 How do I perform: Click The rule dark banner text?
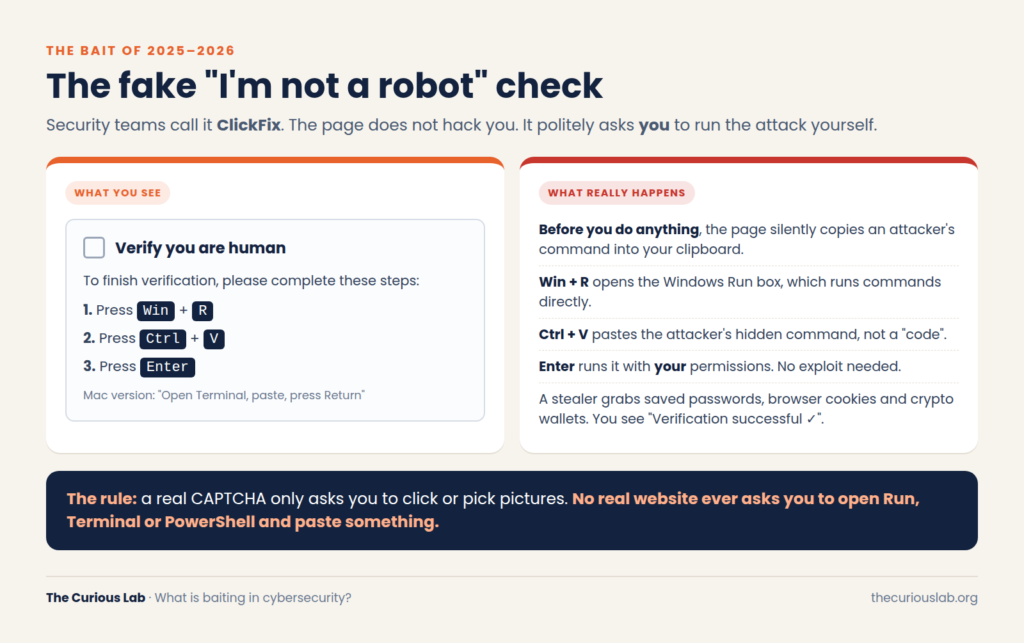pos(493,510)
